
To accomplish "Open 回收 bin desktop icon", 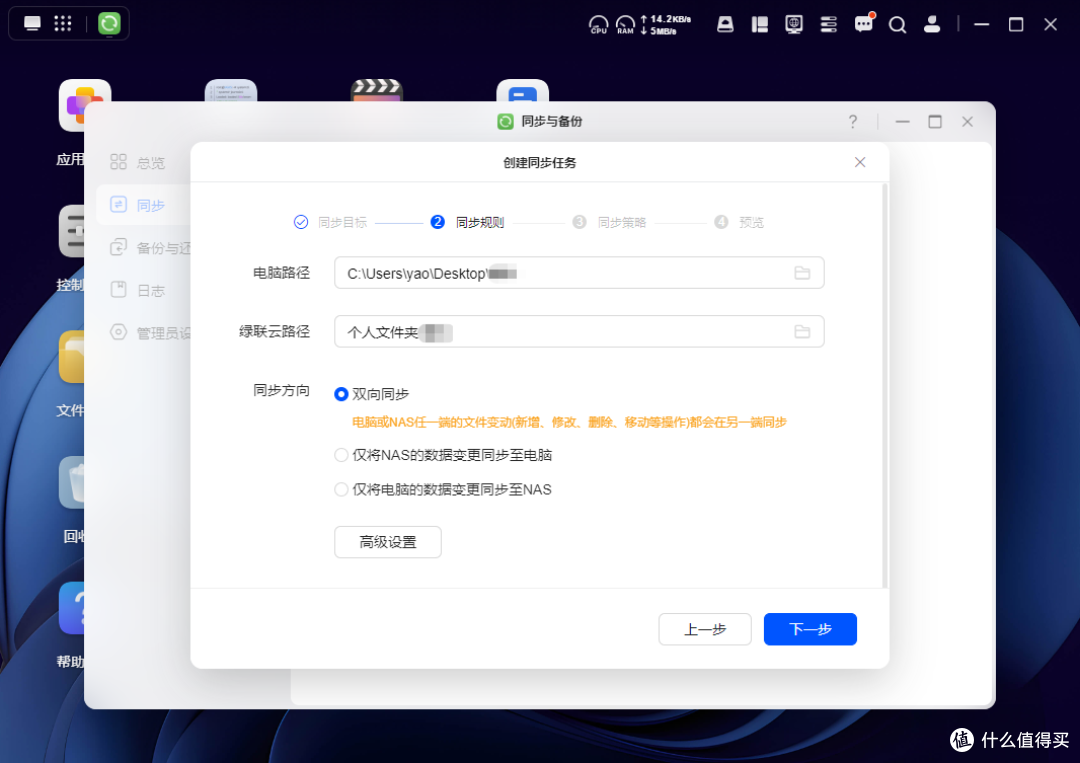I will tap(71, 482).
